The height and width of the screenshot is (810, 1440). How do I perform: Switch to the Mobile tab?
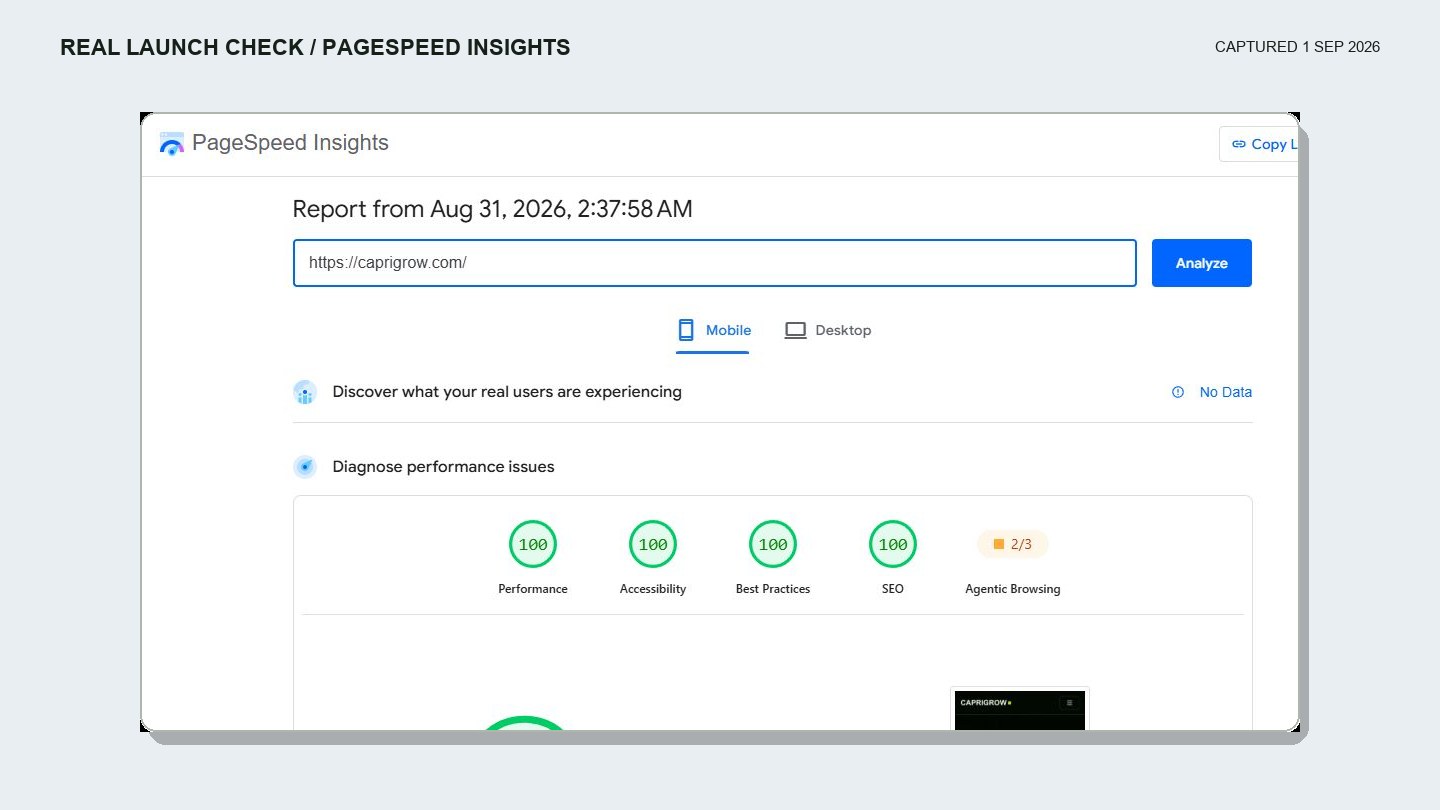713,331
